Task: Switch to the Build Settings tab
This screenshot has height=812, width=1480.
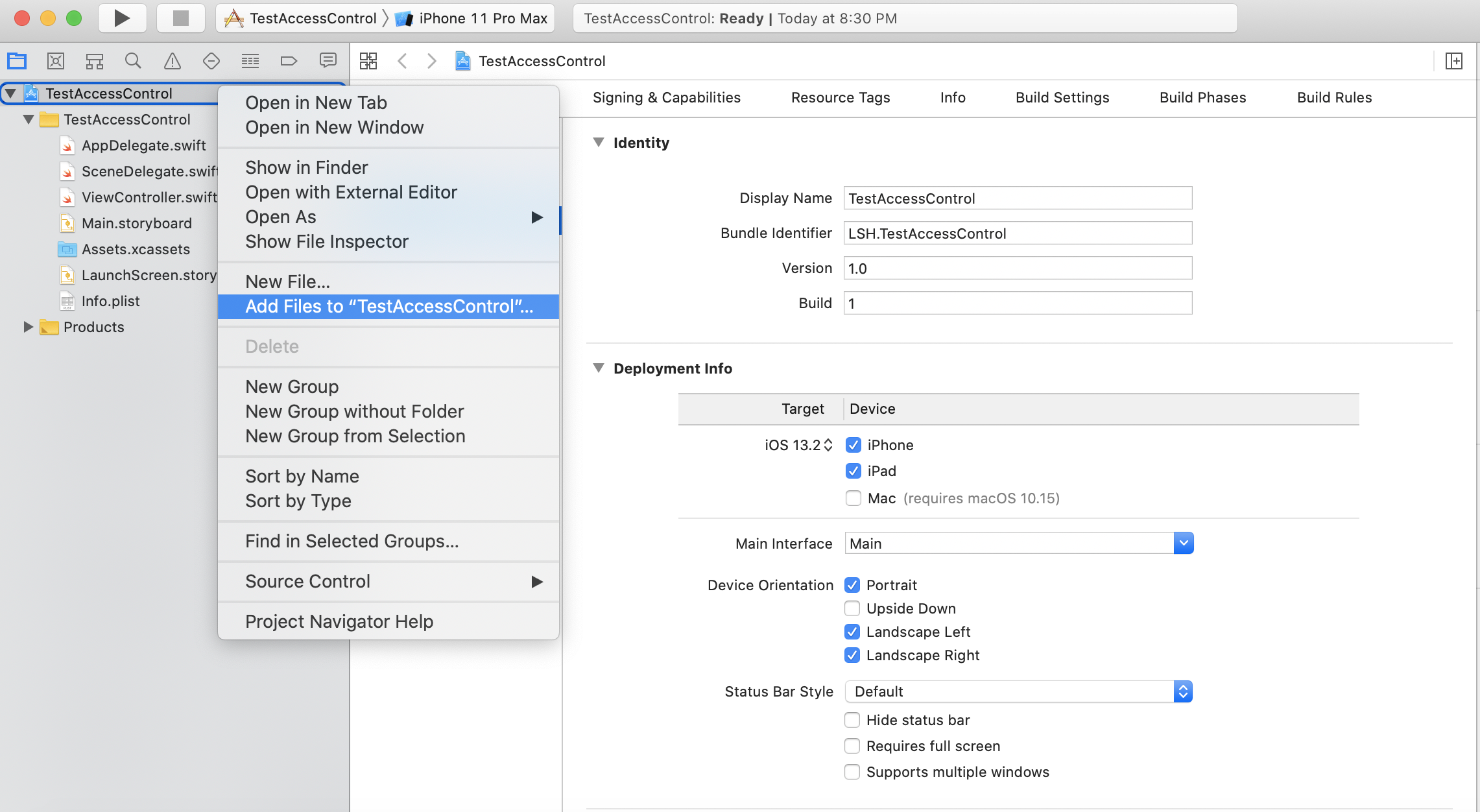Action: click(1062, 97)
